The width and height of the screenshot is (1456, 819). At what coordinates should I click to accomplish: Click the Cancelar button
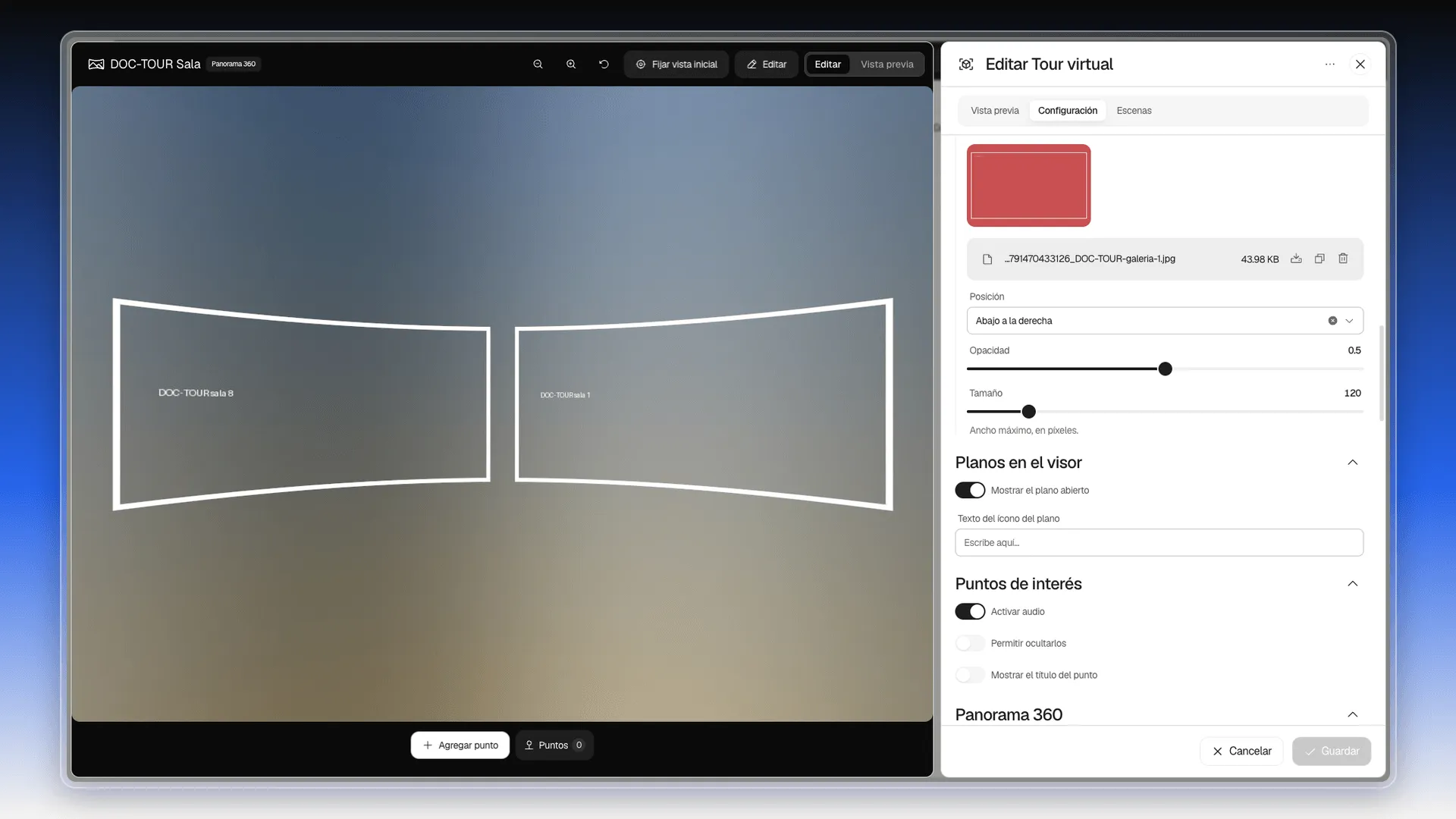(1241, 752)
